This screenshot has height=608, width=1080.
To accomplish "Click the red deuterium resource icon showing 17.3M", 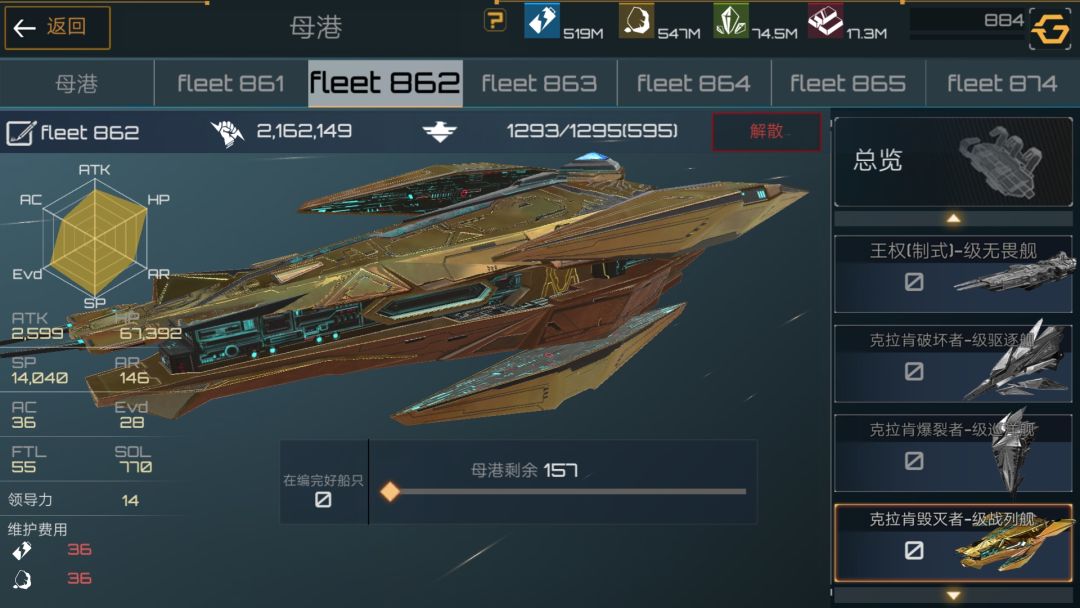I will tap(825, 20).
